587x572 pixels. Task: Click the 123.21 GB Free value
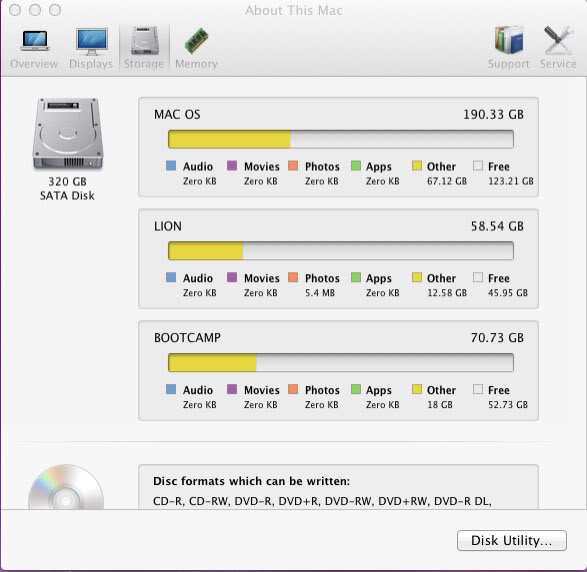click(x=511, y=181)
